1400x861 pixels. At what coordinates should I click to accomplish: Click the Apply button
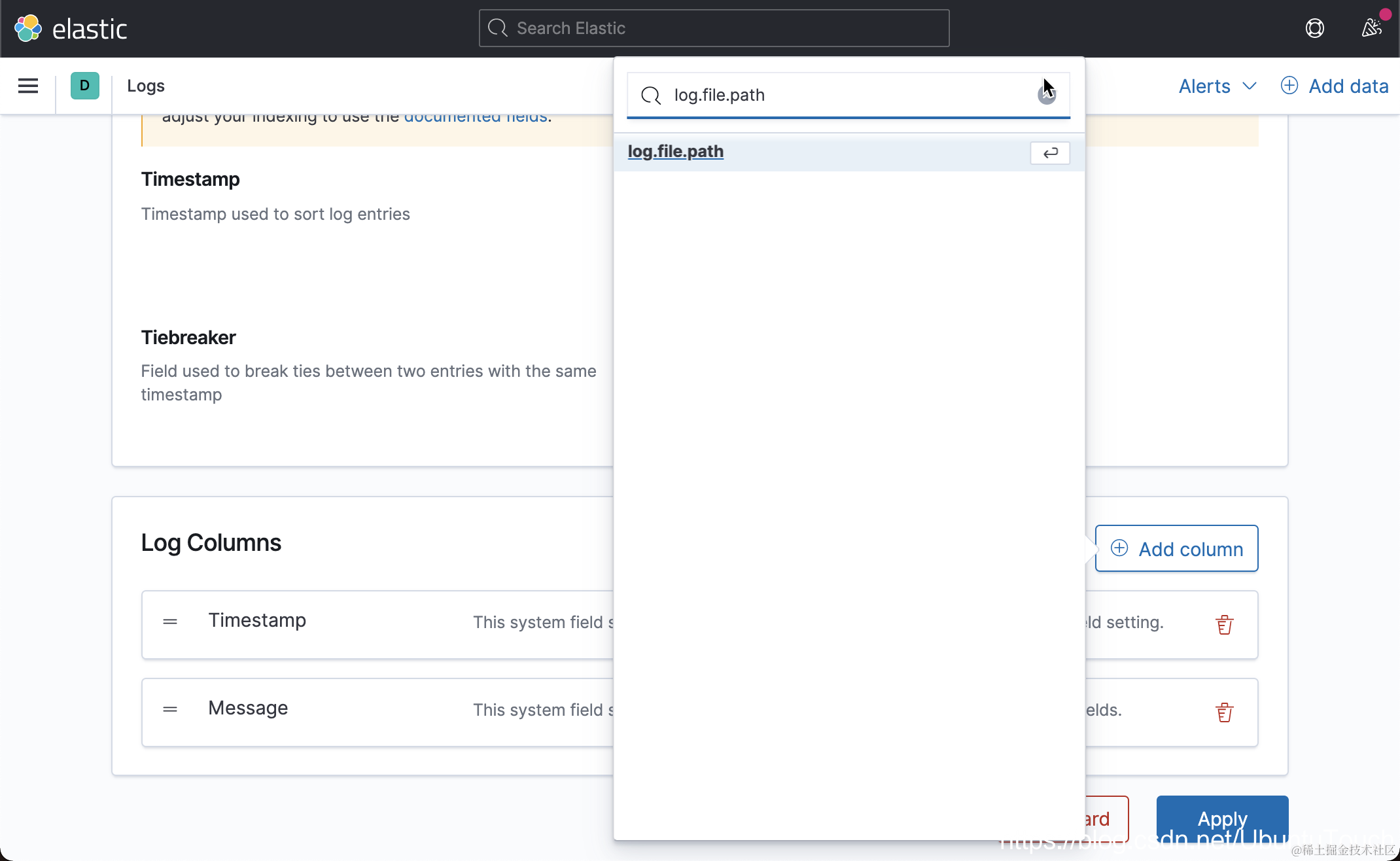[x=1221, y=818]
